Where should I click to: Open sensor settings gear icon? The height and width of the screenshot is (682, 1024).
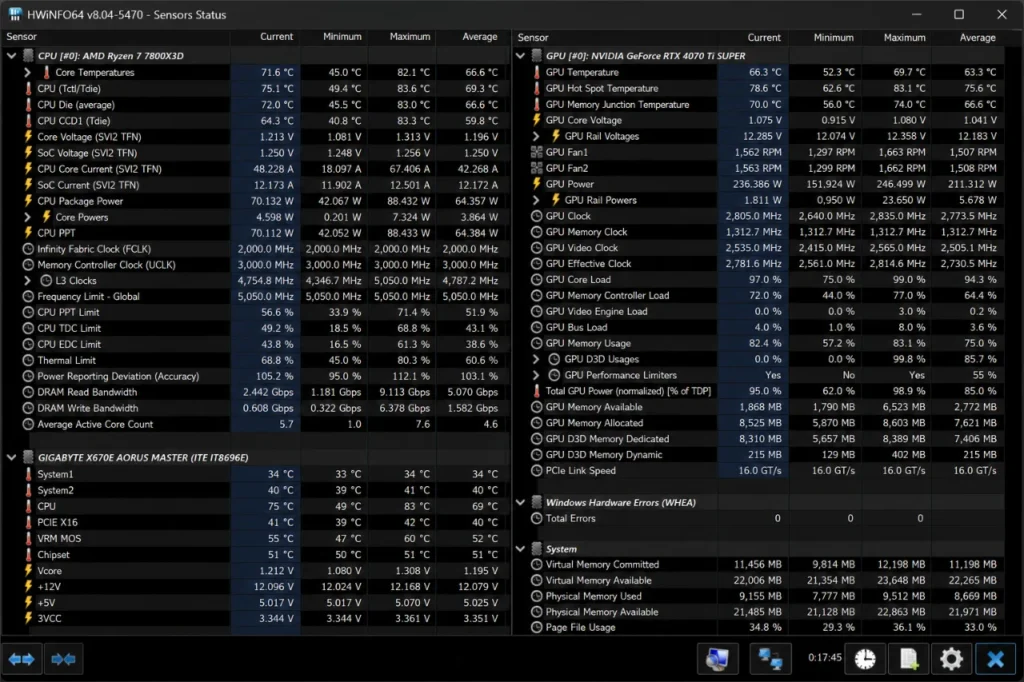(x=952, y=658)
